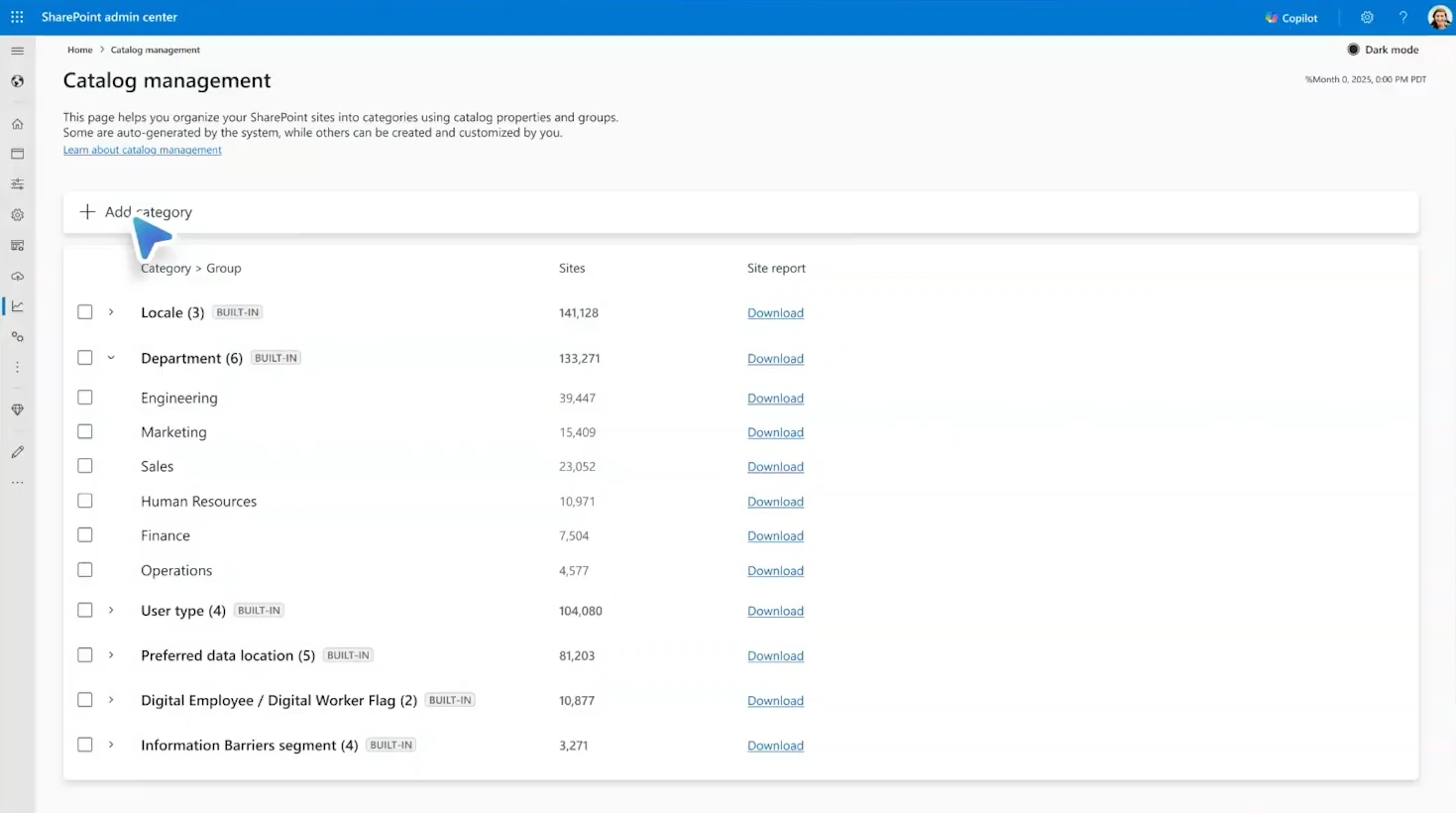Click the horizontal ellipsis show all icon

pos(17,483)
